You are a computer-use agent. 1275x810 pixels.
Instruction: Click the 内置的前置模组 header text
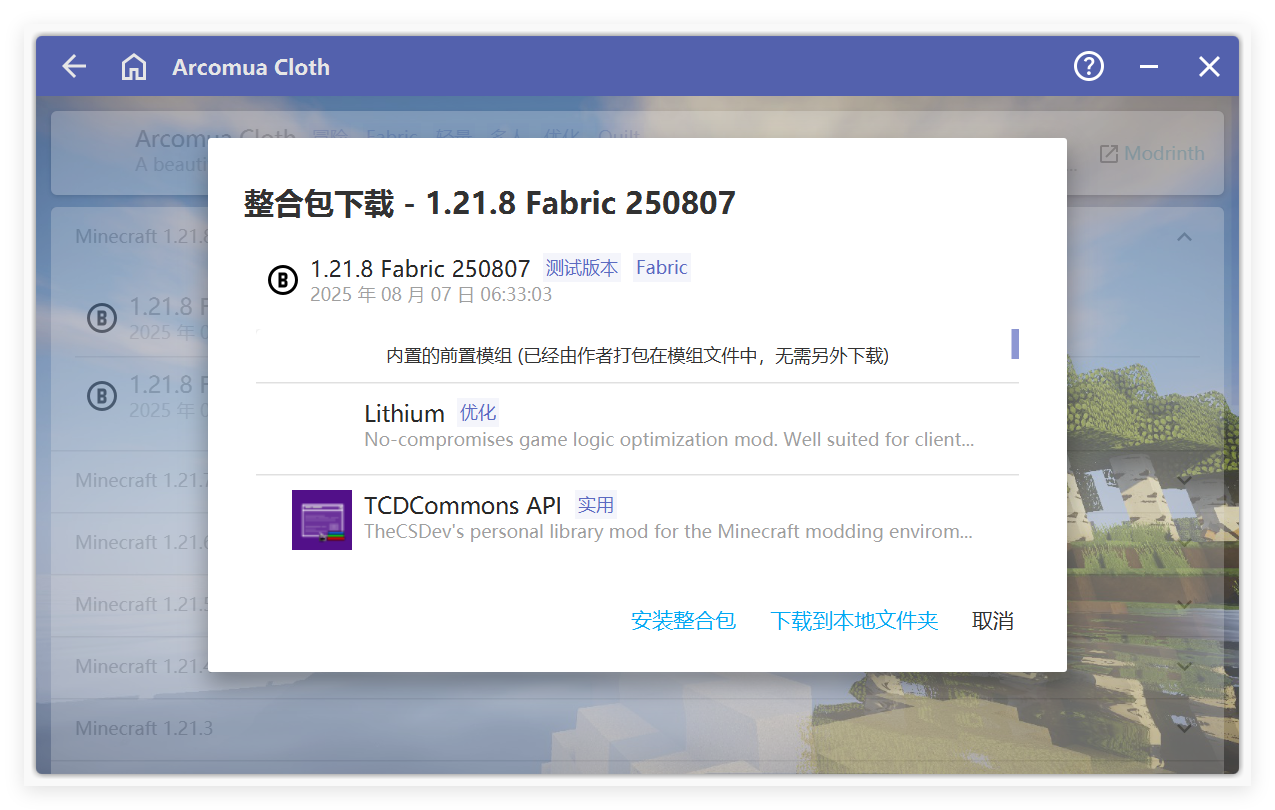[637, 356]
